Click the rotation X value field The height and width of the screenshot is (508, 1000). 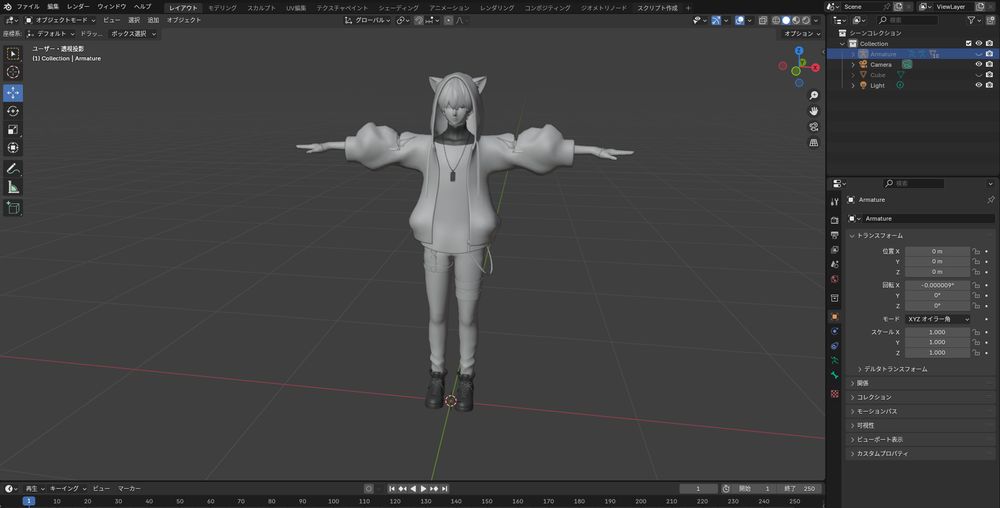tap(937, 285)
